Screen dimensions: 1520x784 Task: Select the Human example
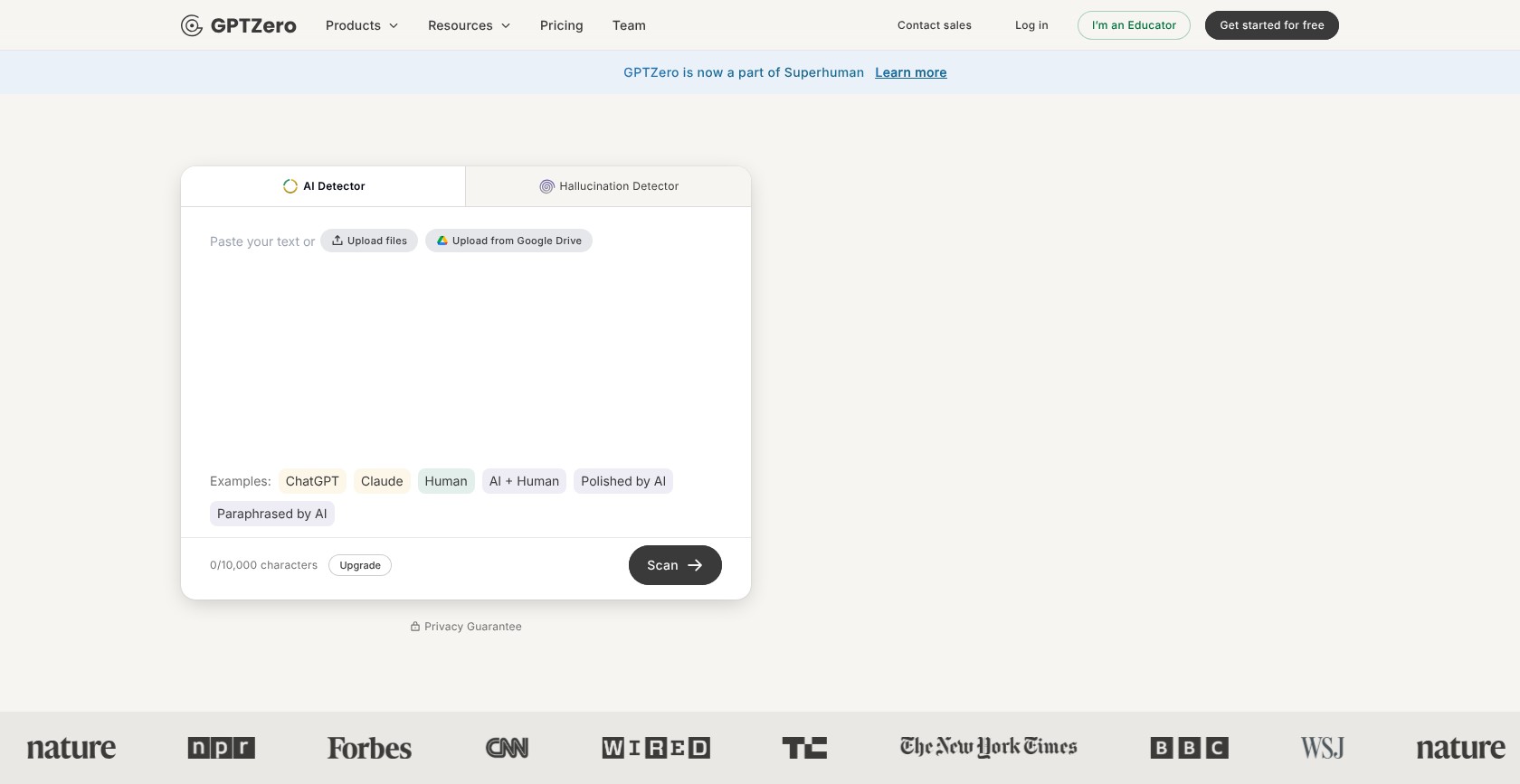click(446, 481)
